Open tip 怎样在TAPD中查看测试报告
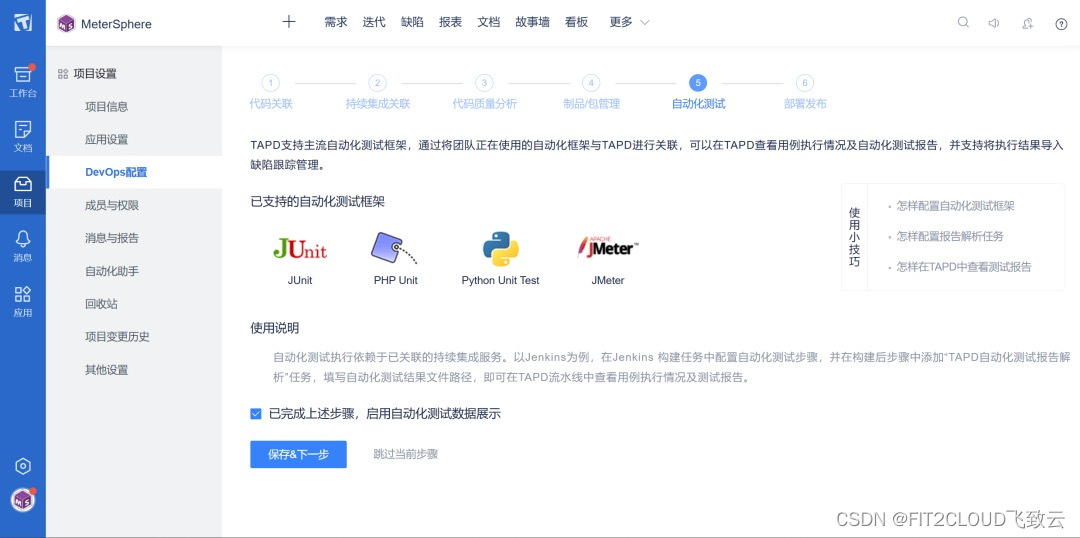Viewport: 1080px width, 538px height. (964, 267)
